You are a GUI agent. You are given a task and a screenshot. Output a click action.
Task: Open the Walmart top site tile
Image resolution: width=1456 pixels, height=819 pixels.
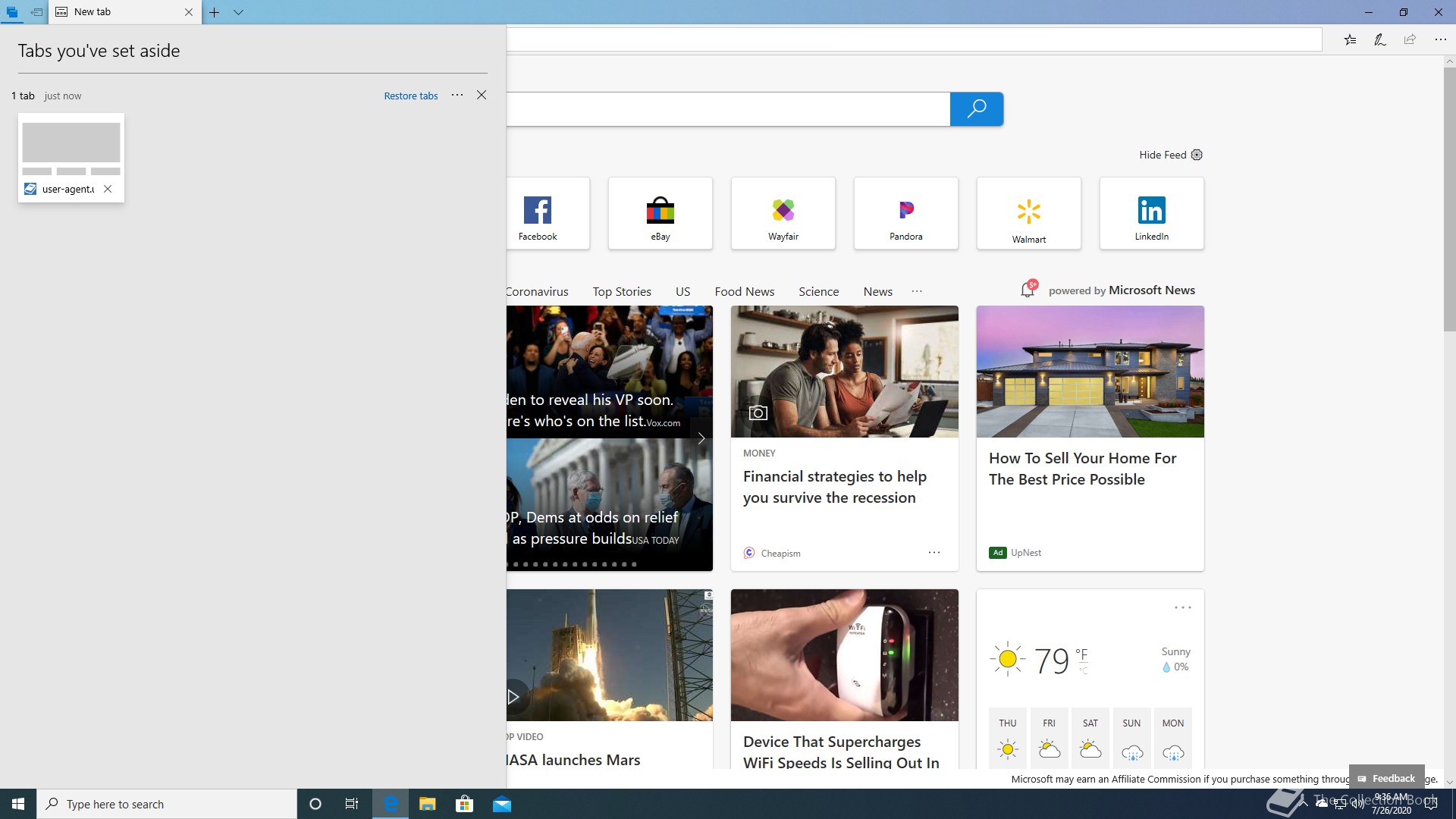(1029, 213)
